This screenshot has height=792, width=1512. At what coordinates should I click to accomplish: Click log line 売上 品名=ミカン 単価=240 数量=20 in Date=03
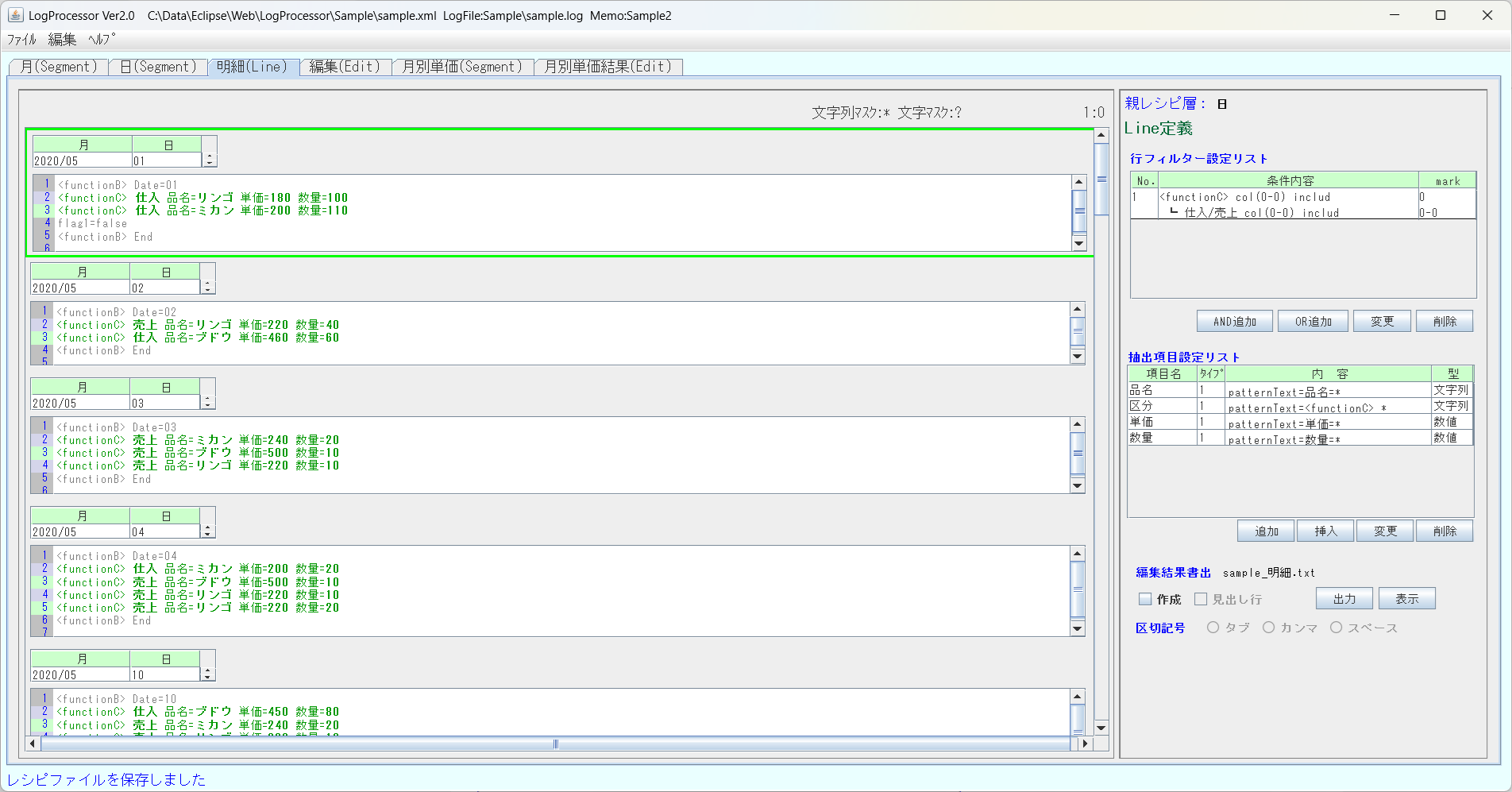[x=198, y=440]
